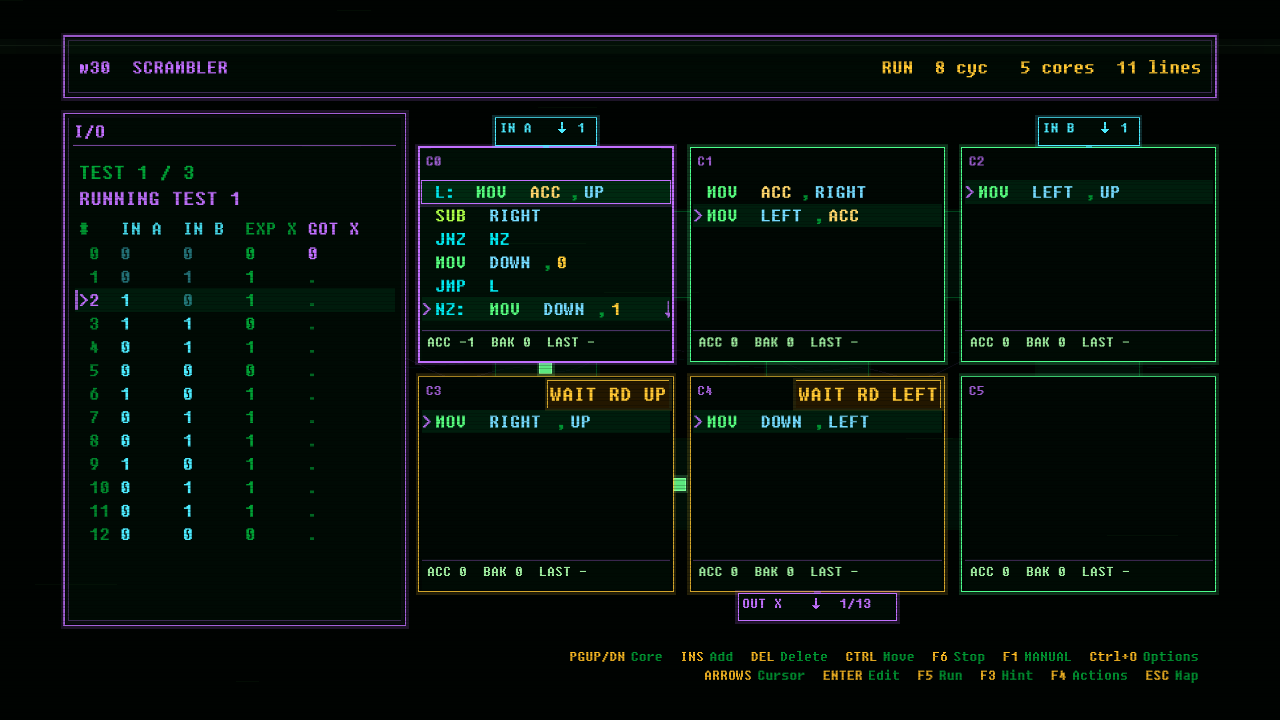Select 'MOV ACC, RIGHT' line in C1

point(817,192)
